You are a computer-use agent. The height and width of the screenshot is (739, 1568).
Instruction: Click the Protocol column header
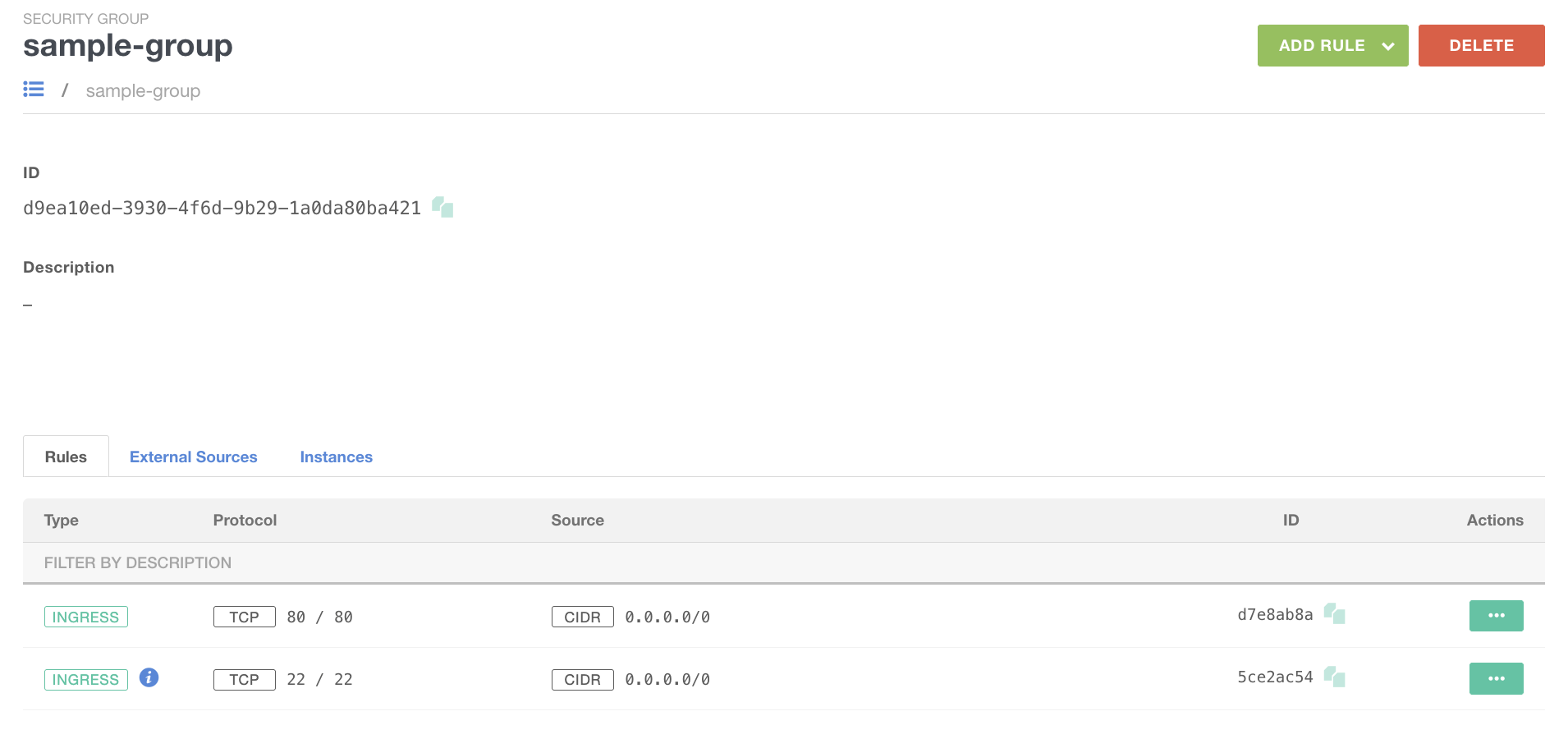[245, 521]
